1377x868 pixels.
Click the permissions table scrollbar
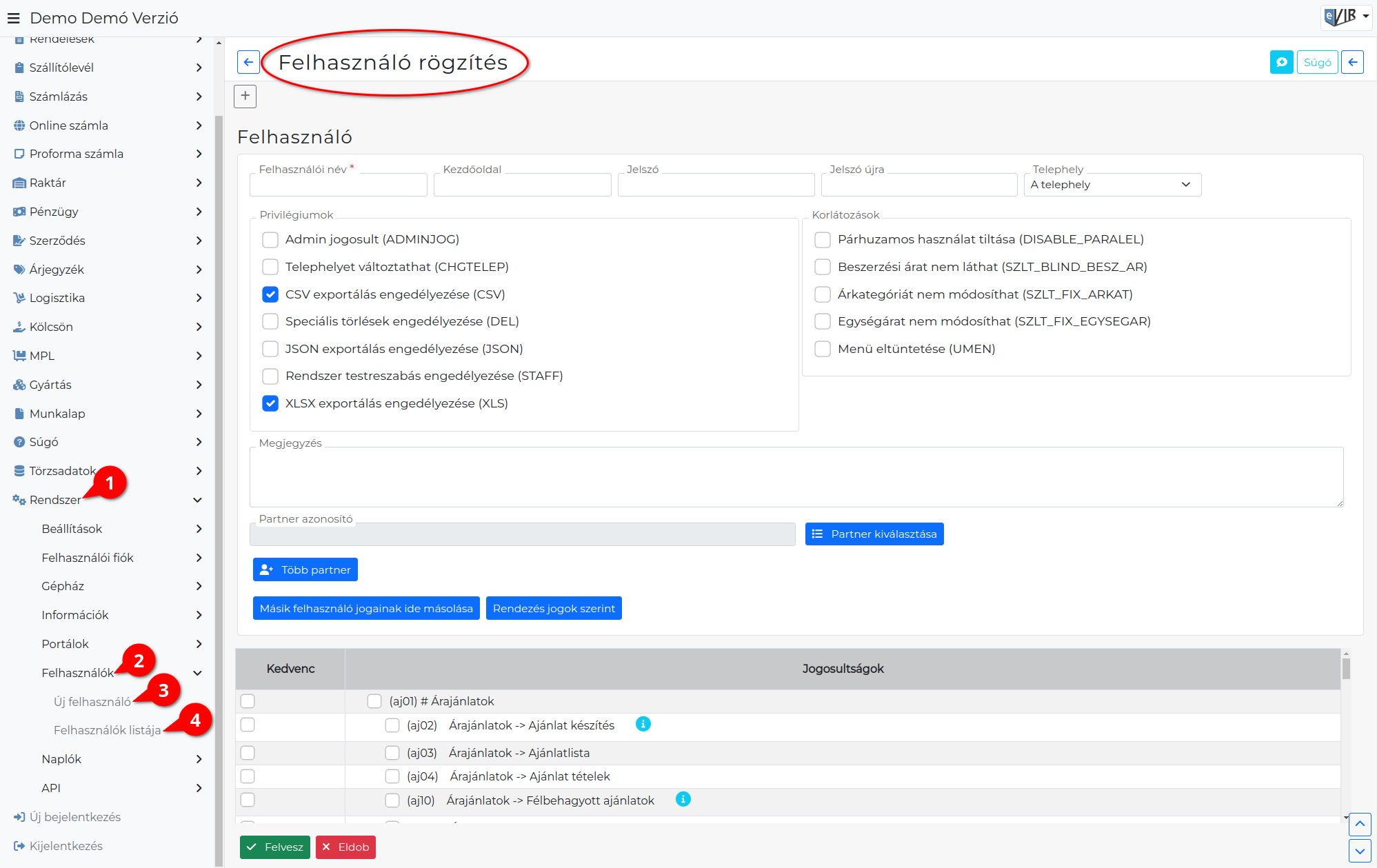coord(1346,736)
